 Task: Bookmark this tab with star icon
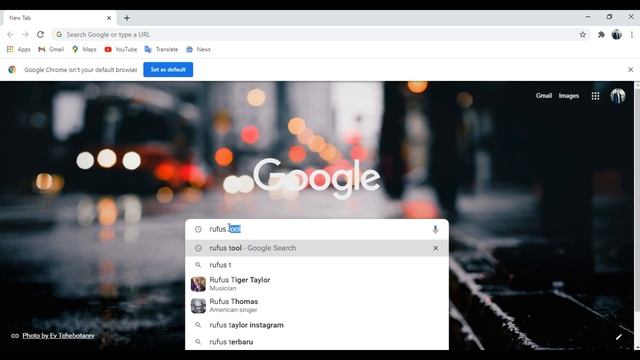(582, 35)
